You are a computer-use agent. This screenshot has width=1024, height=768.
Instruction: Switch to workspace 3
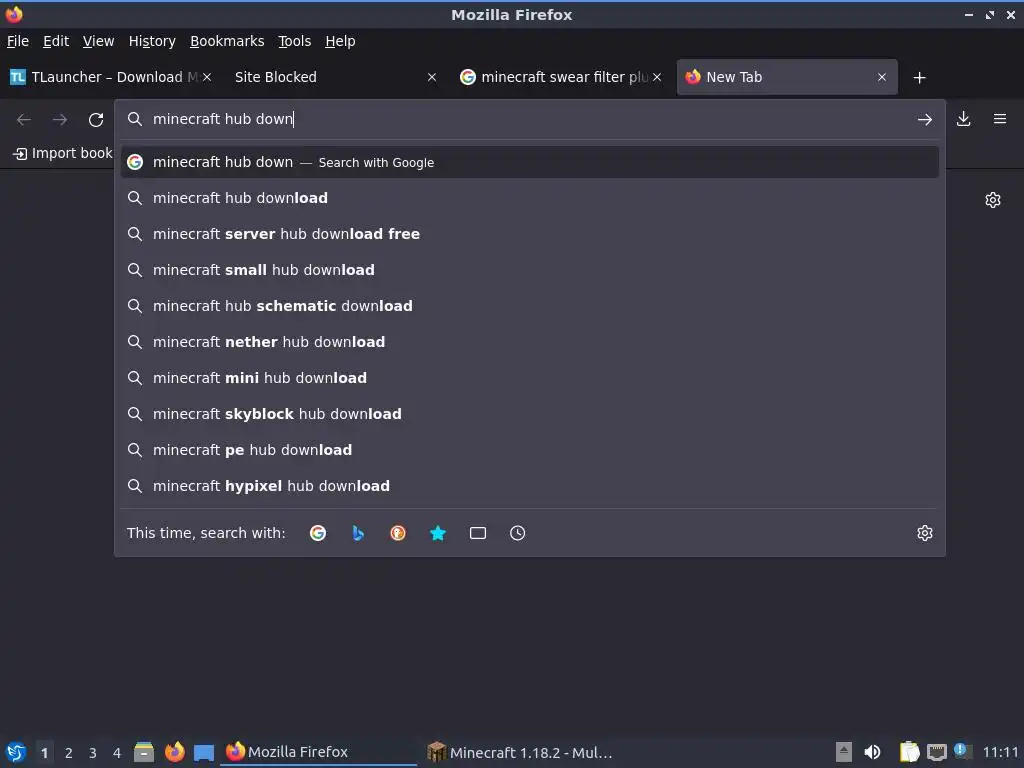93,752
